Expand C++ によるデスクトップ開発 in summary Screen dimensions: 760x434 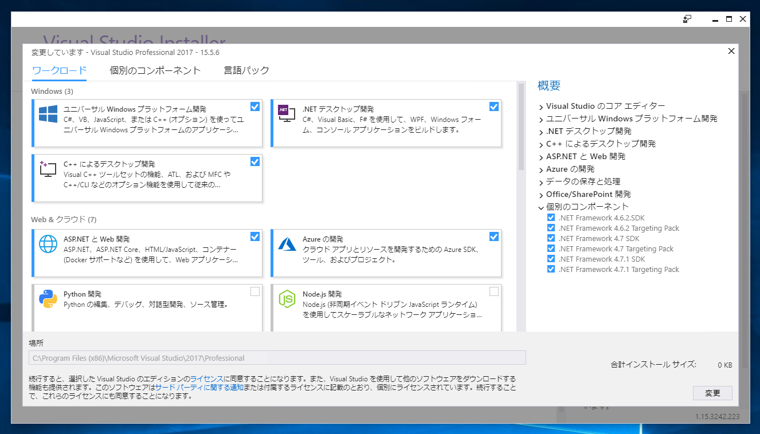(541, 144)
